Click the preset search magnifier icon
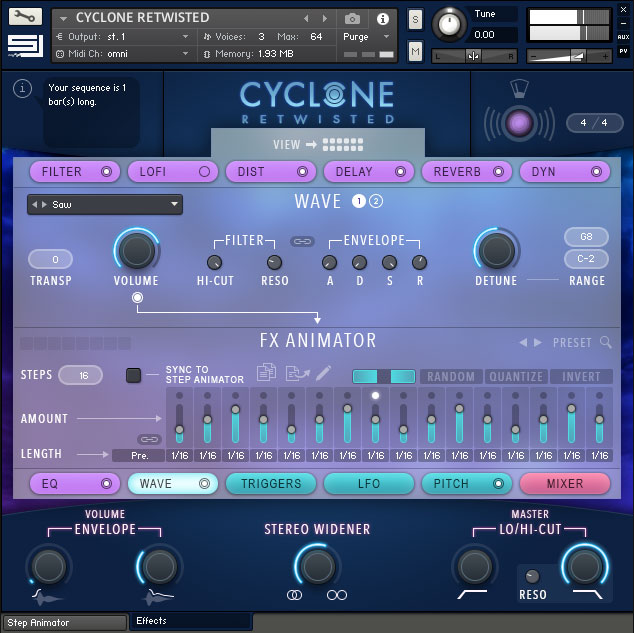The width and height of the screenshot is (634, 633). (606, 342)
